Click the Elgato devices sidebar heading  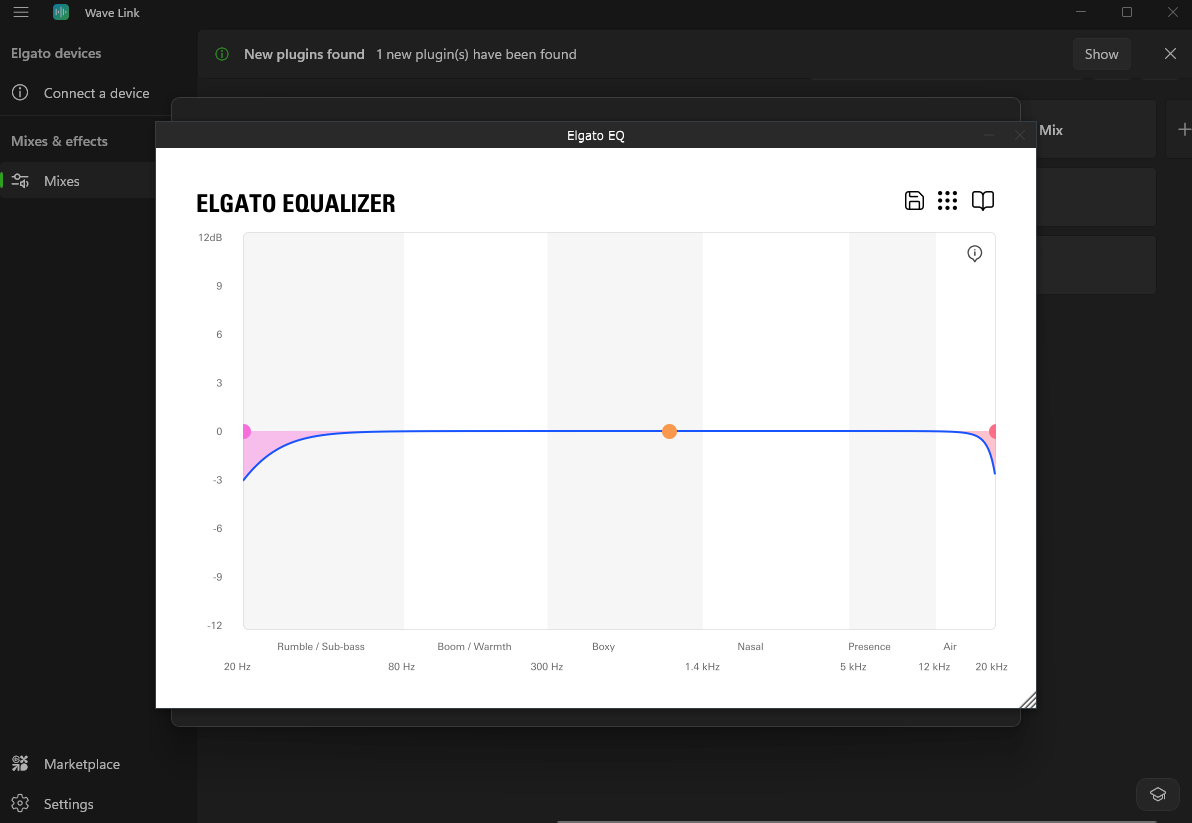(x=55, y=53)
